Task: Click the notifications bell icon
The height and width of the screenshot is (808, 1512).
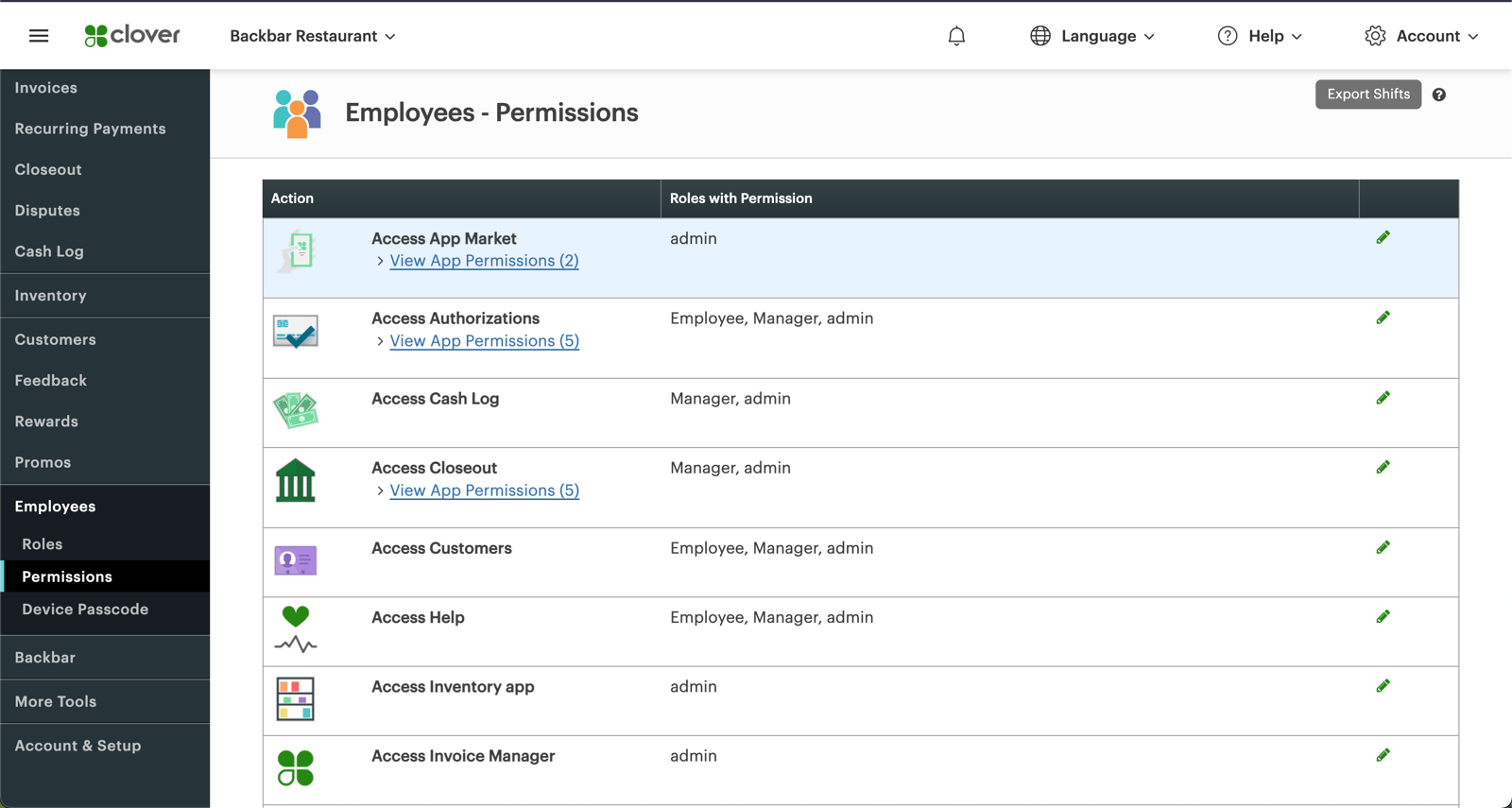Action: tap(956, 36)
